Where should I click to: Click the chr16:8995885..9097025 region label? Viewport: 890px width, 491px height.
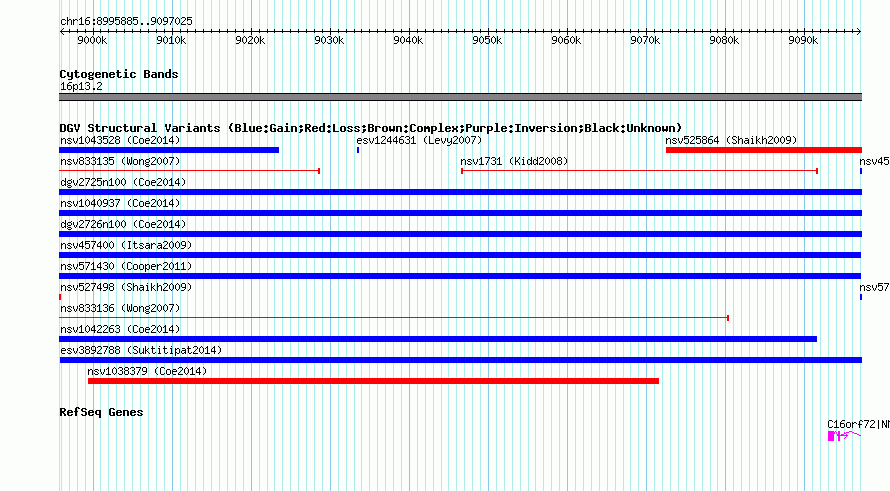point(127,21)
